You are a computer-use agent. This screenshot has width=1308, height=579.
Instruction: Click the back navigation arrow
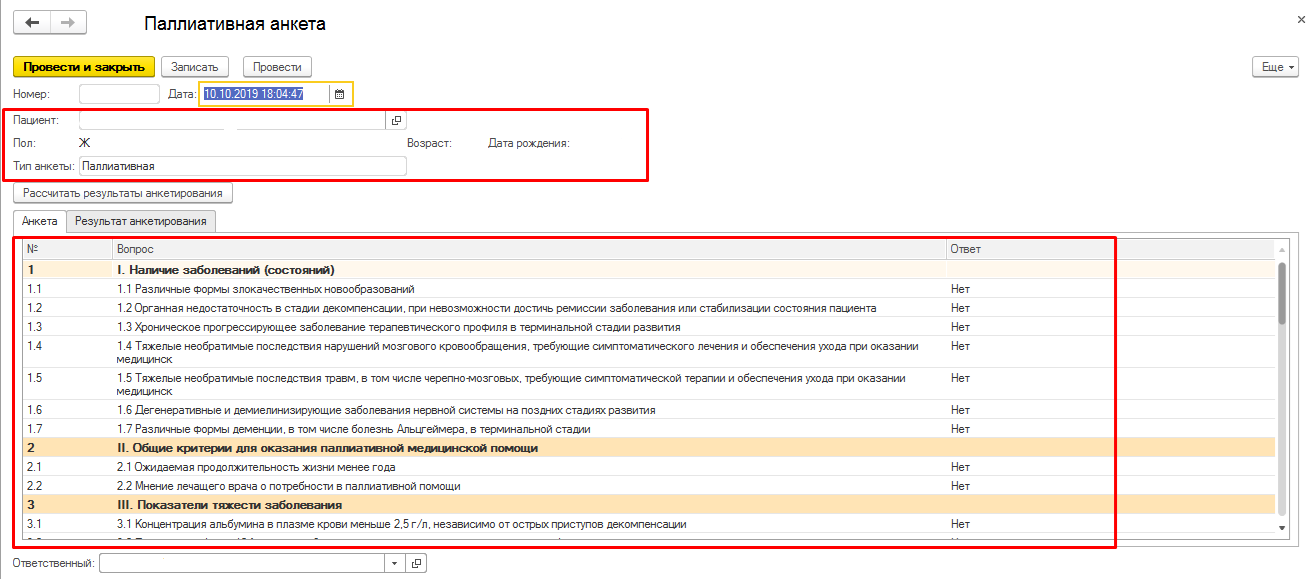(x=32, y=22)
